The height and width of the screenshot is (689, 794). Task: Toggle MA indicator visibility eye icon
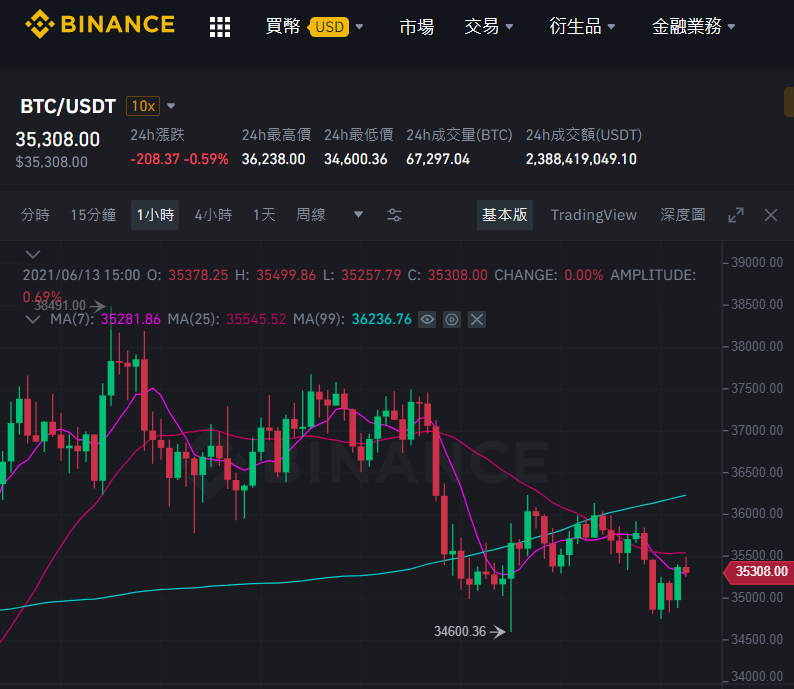point(427,319)
